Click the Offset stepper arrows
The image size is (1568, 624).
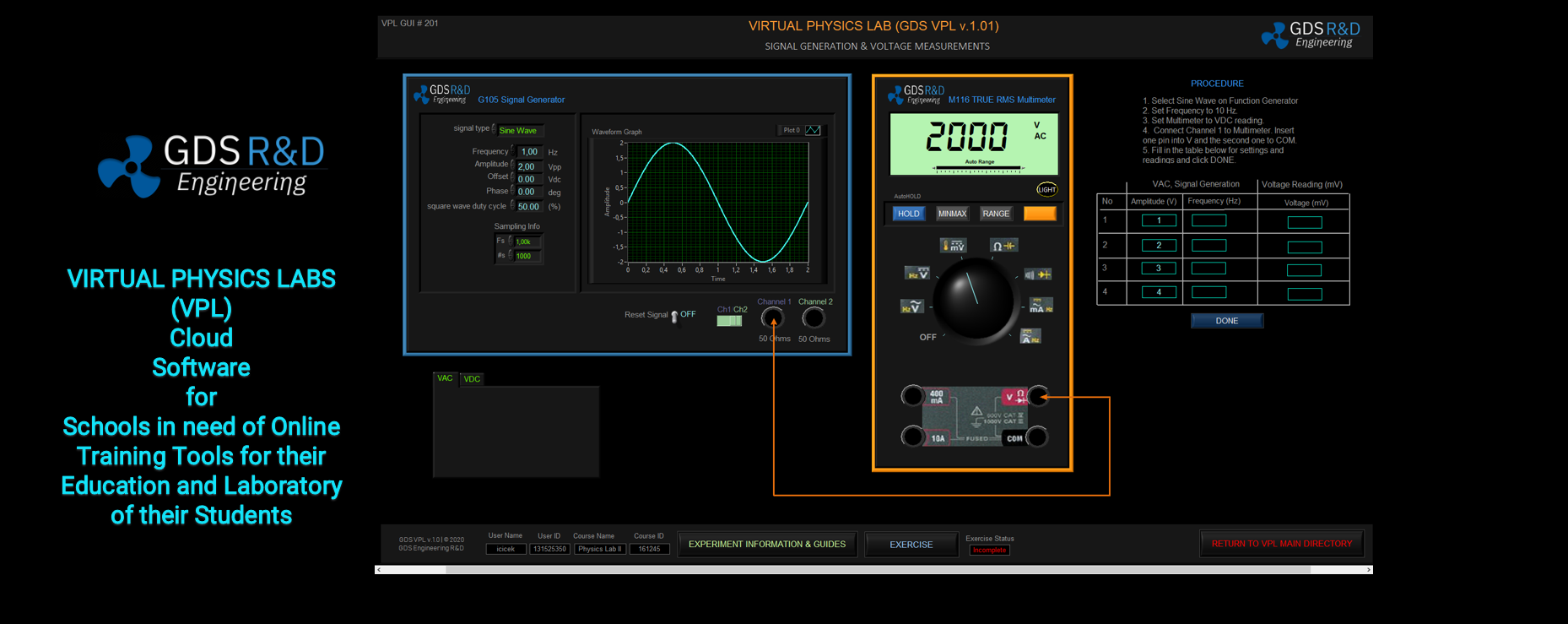[512, 177]
